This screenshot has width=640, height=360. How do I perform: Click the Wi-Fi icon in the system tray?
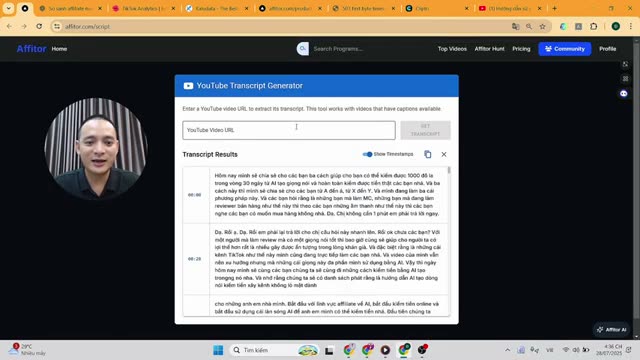pos(566,350)
